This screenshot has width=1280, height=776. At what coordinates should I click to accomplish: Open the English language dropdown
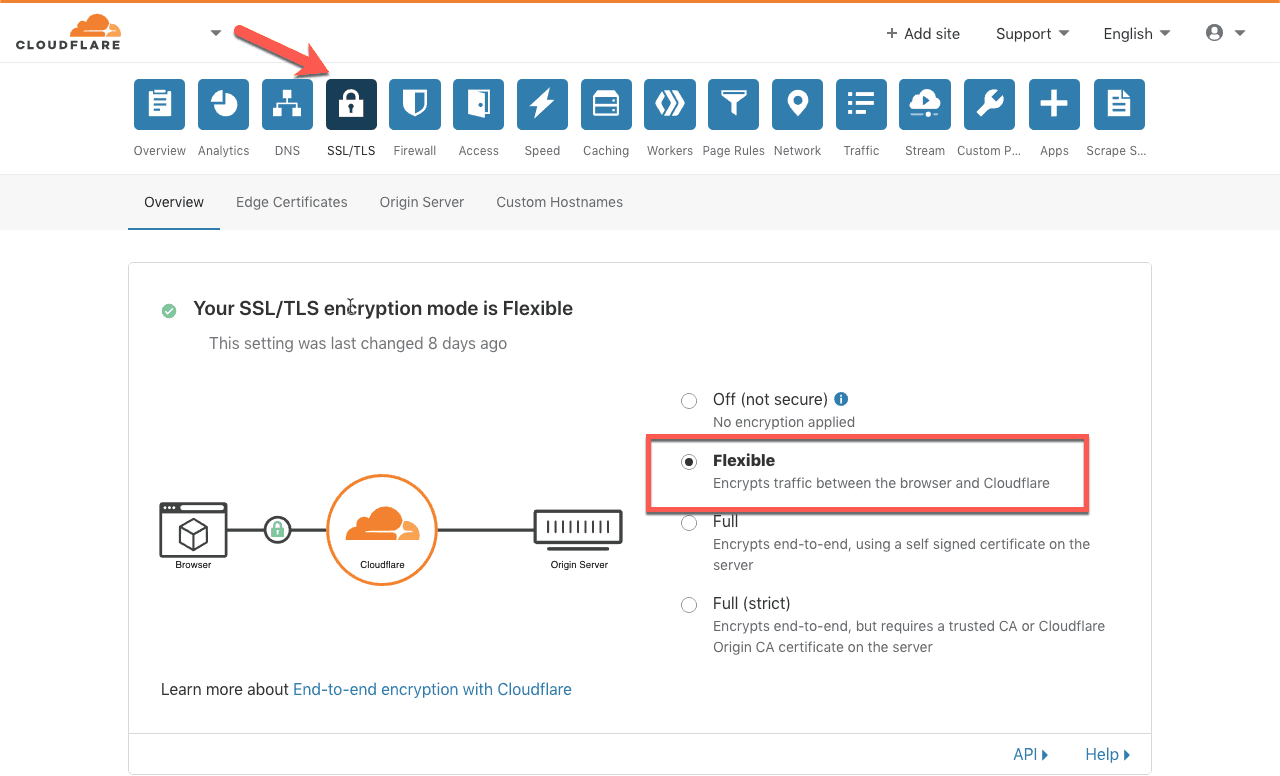[x=1137, y=34]
